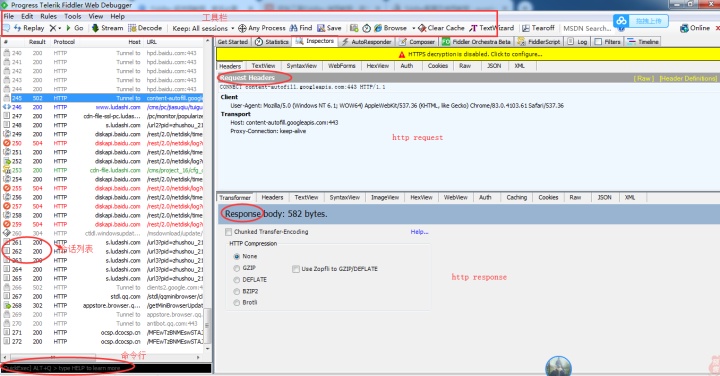The width and height of the screenshot is (720, 376).
Task: Open response ImageView tab
Action: point(385,197)
